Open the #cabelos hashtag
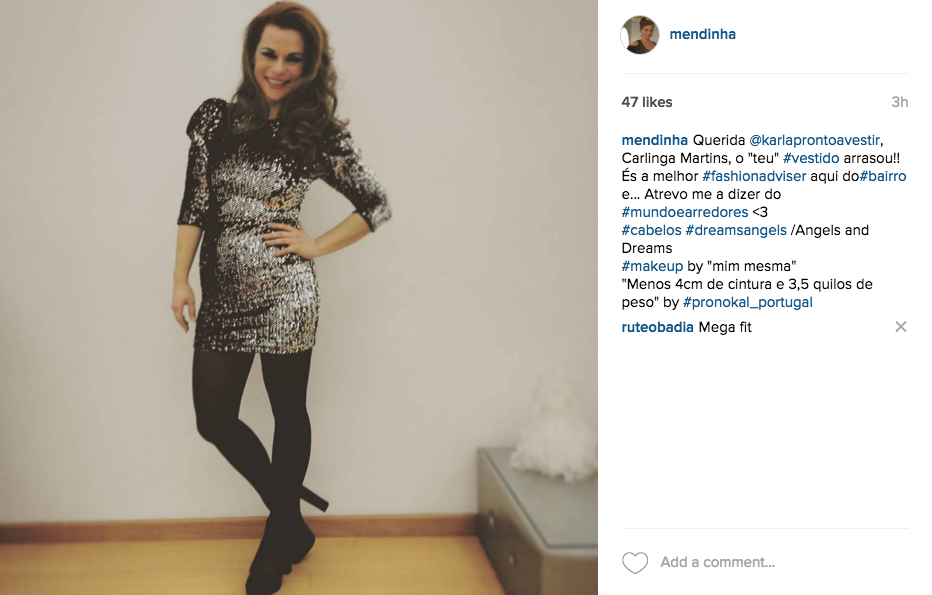This screenshot has width=932, height=595. tap(651, 230)
